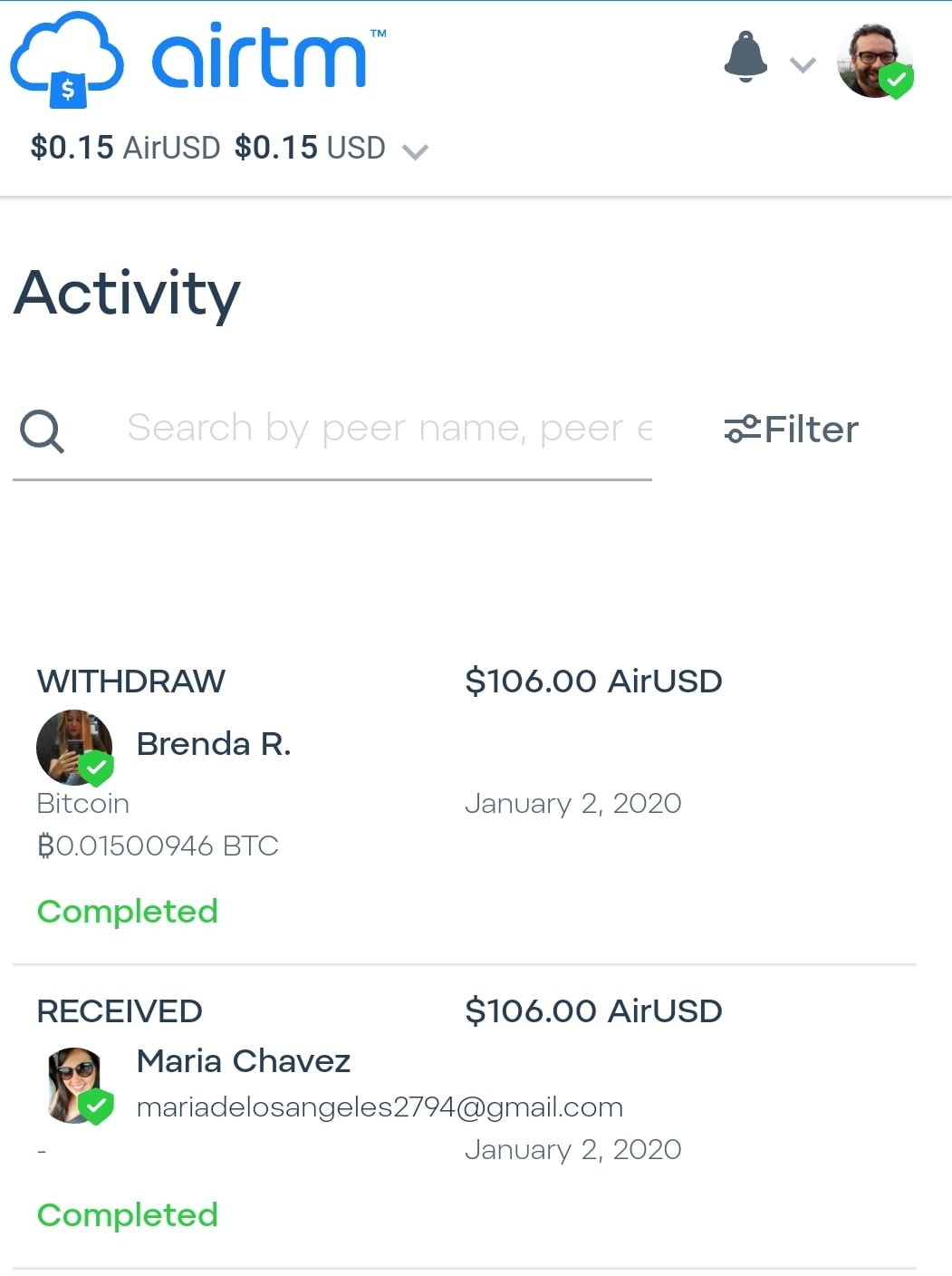
Task: Expand the chevron next to the bell
Action: point(803,64)
